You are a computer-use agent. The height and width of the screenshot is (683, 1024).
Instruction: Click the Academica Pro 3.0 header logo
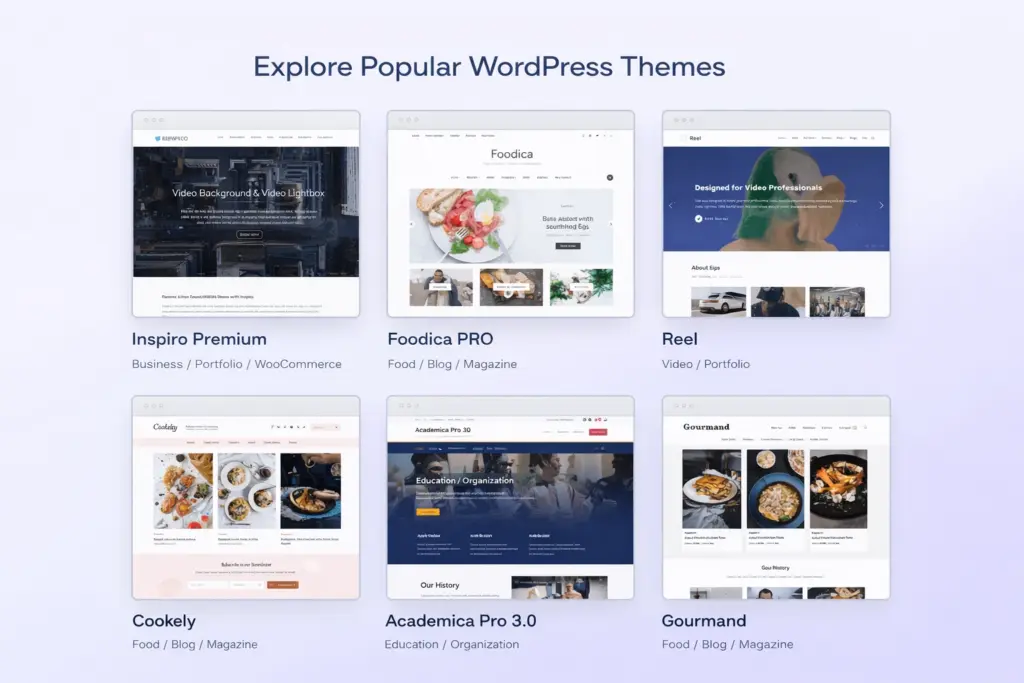pyautogui.click(x=442, y=431)
